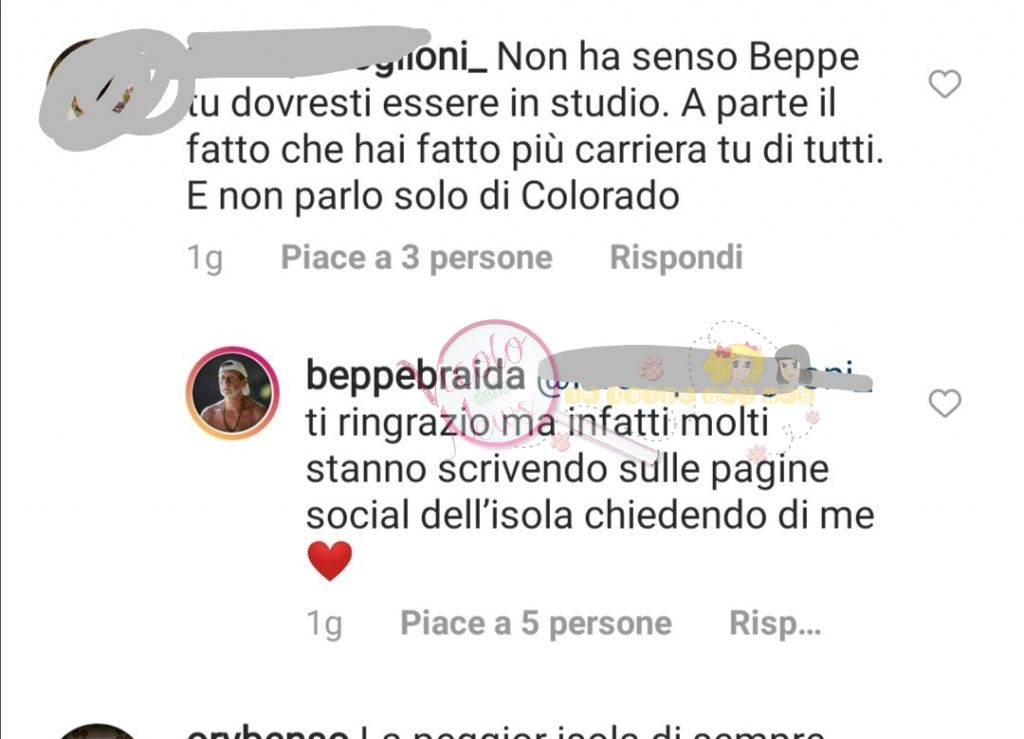This screenshot has height=739, width=1024.
Task: Click the 1g timestamp under beppebraida's reply
Action: [324, 623]
